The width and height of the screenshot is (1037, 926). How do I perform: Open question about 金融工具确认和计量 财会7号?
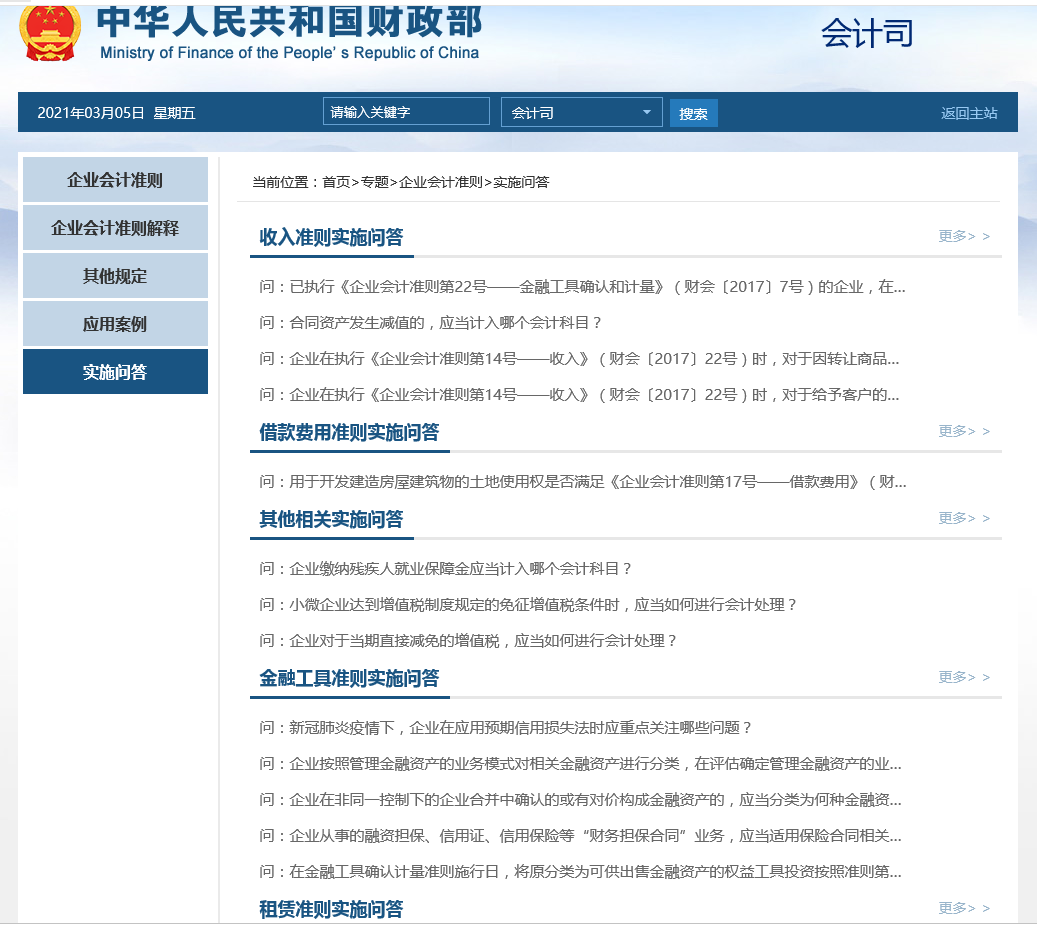(x=583, y=286)
